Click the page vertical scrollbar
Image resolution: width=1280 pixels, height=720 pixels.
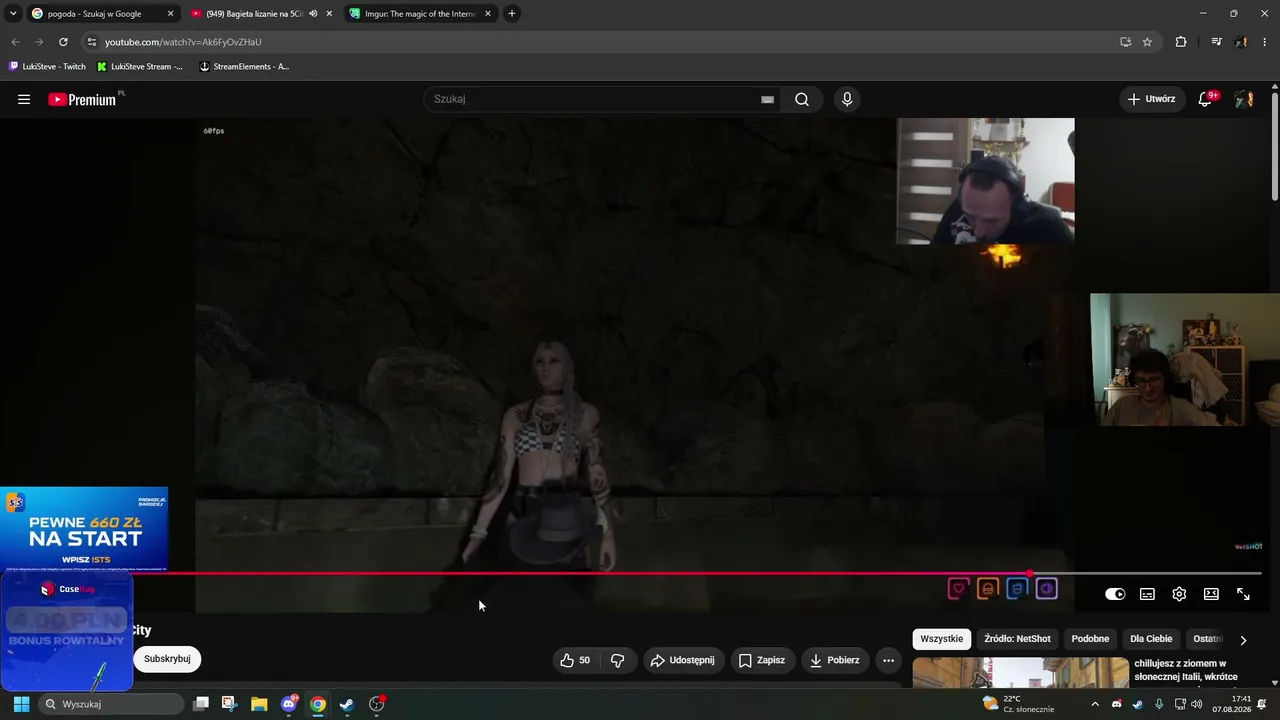[1274, 145]
